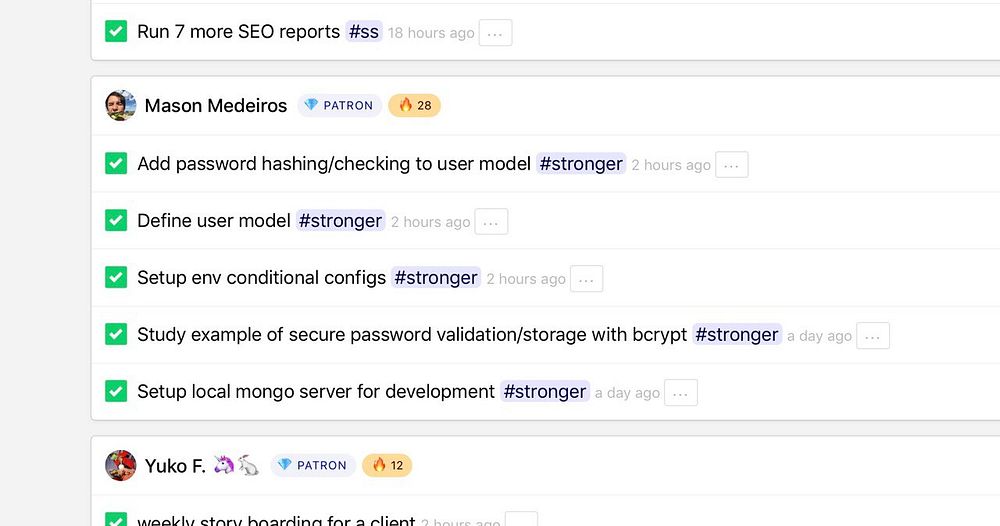
Task: Toggle checkbox for 'Setup env conditional configs'
Action: point(116,278)
